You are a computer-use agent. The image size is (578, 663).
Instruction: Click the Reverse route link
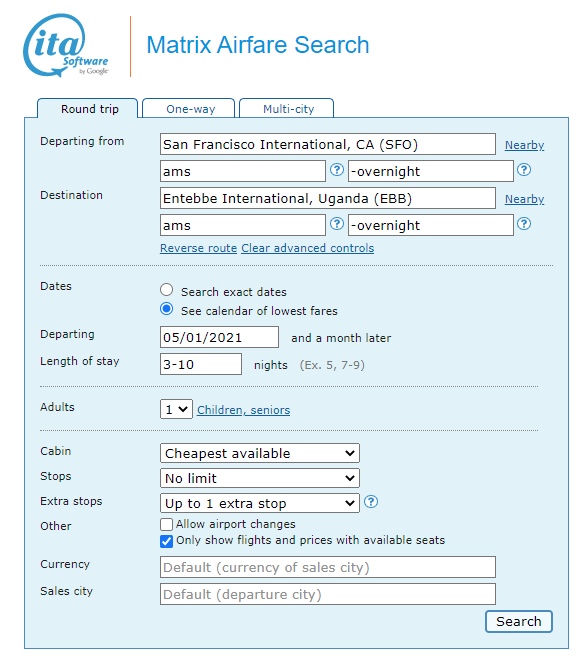point(198,248)
